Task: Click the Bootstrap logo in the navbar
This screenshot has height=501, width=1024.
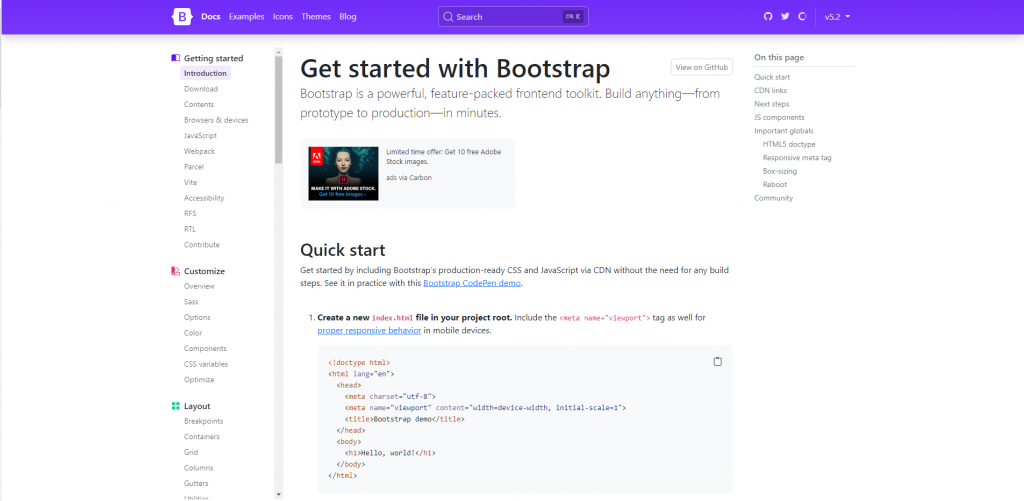Action: click(182, 16)
